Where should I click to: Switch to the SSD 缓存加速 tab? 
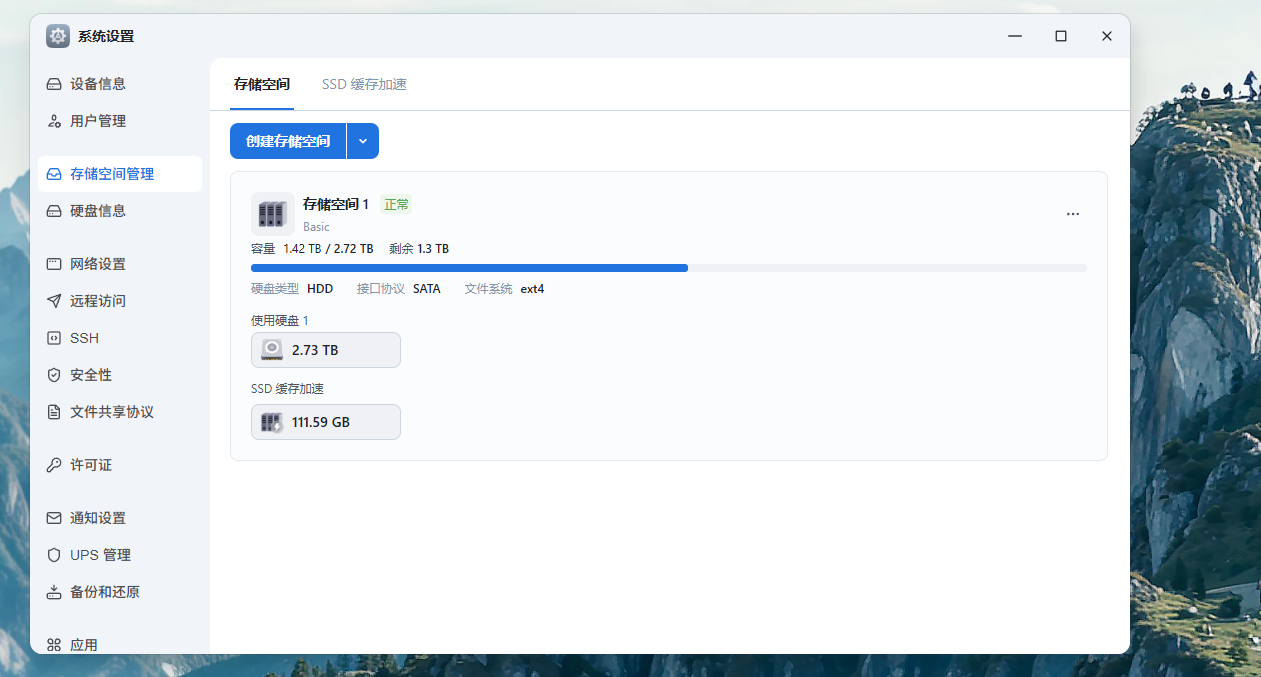tap(364, 84)
